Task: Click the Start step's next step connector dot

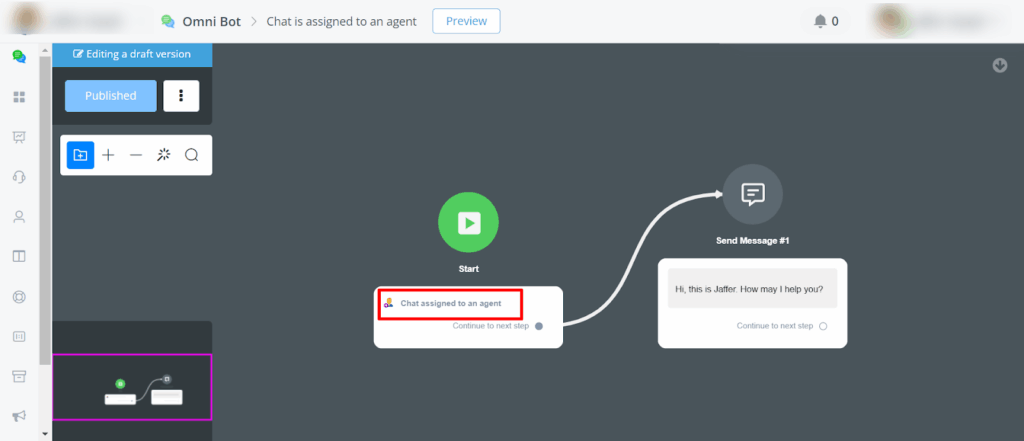Action: 539,326
